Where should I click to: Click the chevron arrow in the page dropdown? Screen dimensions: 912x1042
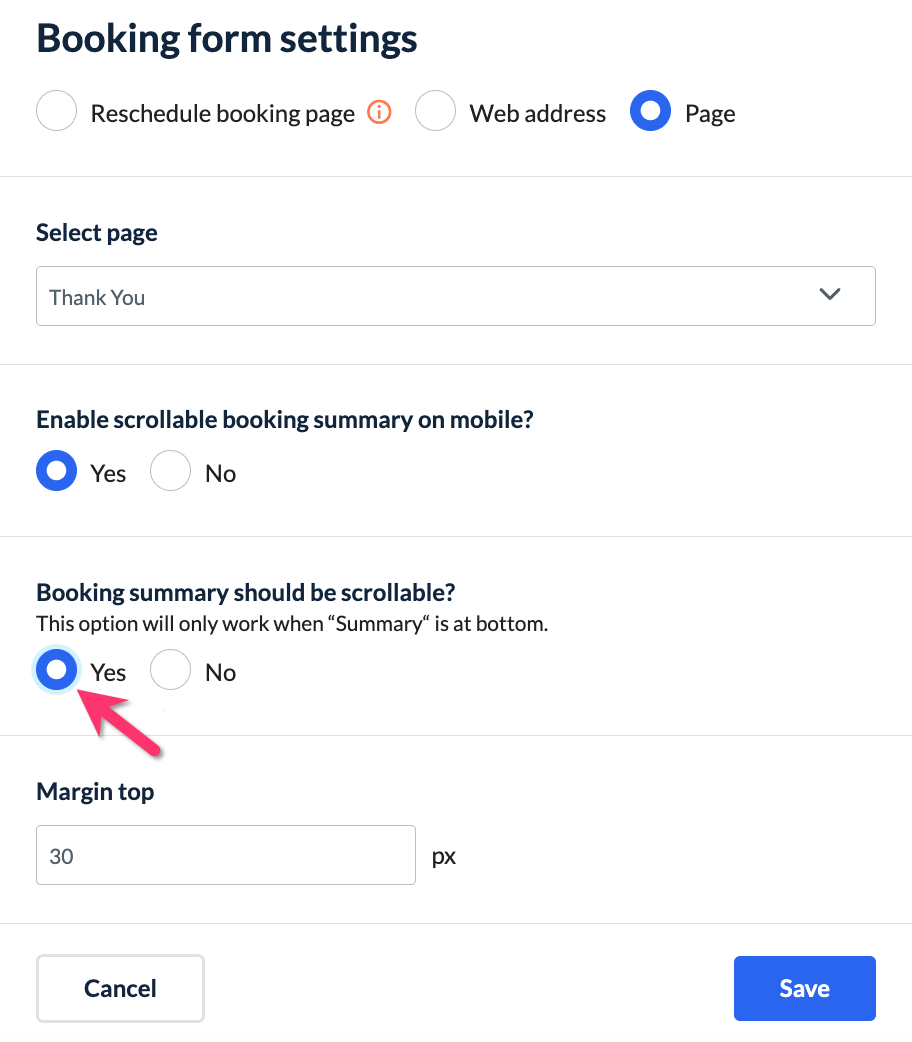(829, 295)
